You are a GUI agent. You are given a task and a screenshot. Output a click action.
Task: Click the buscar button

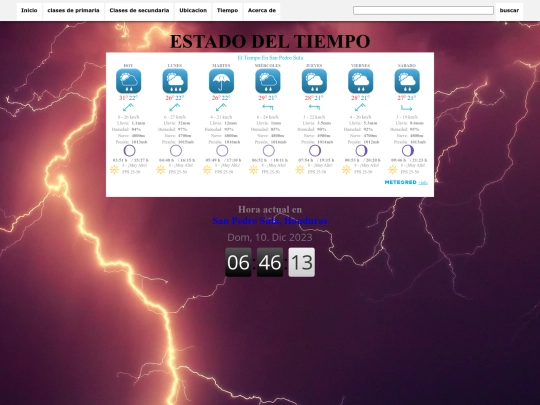pos(509,10)
